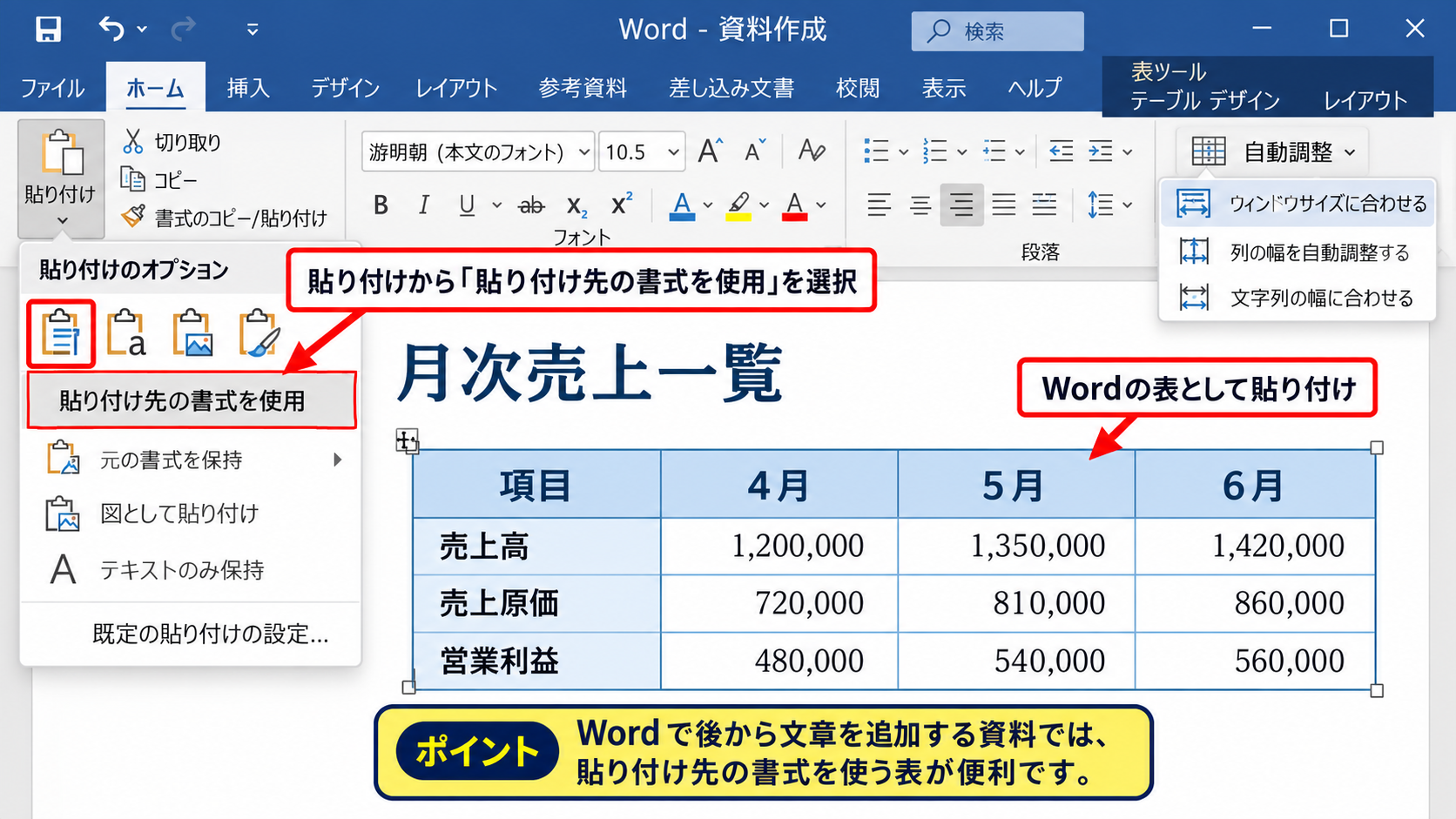
Task: Expand the bullet list dropdown arrow
Action: coord(903,152)
